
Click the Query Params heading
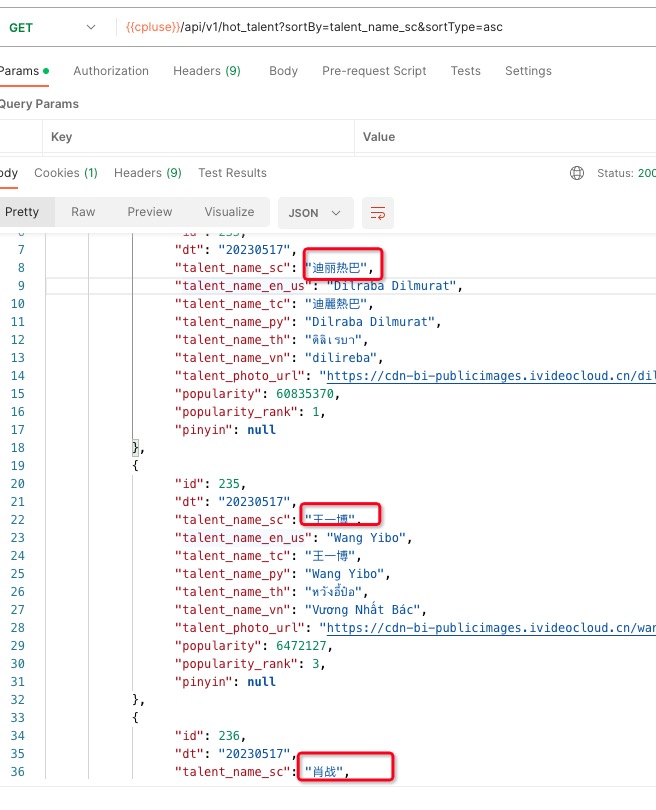[39, 104]
